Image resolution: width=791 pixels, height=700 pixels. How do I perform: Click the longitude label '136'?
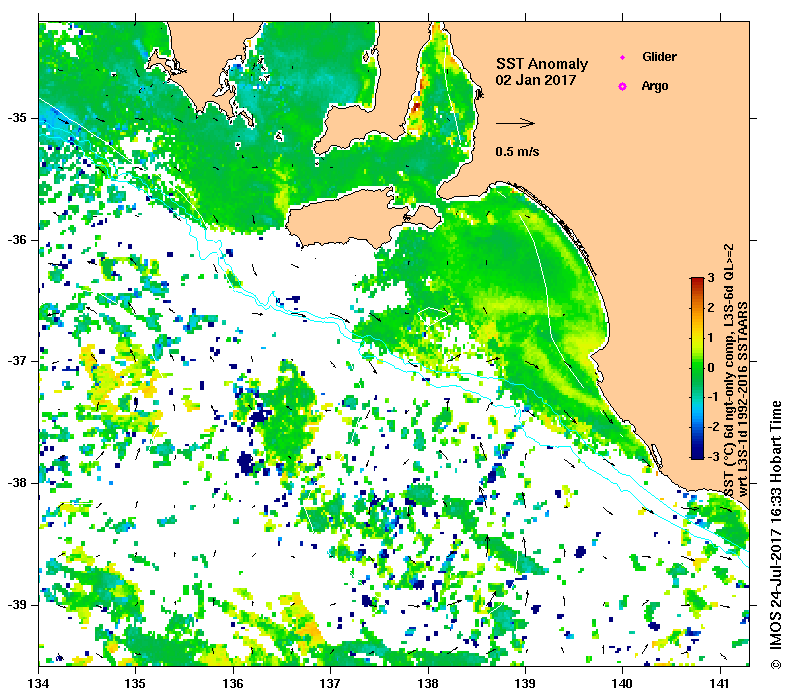233,684
